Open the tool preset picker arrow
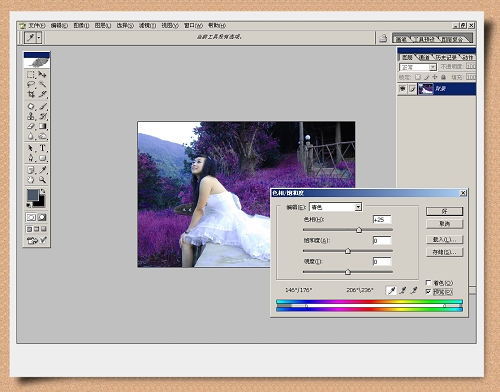The width and height of the screenshot is (500, 392). [x=39, y=38]
